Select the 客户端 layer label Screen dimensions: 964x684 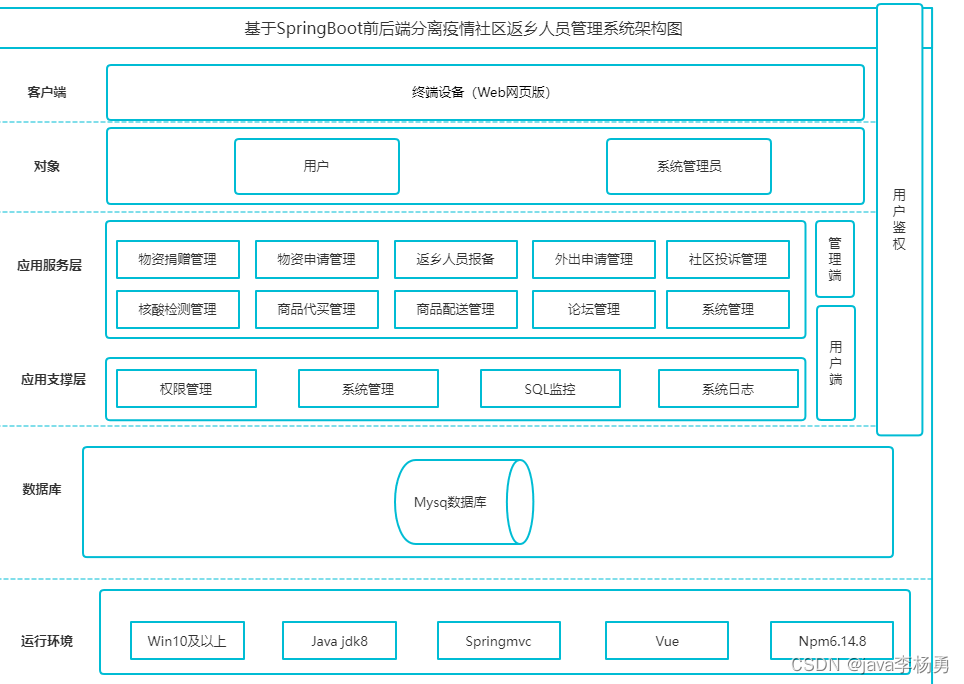(47, 92)
